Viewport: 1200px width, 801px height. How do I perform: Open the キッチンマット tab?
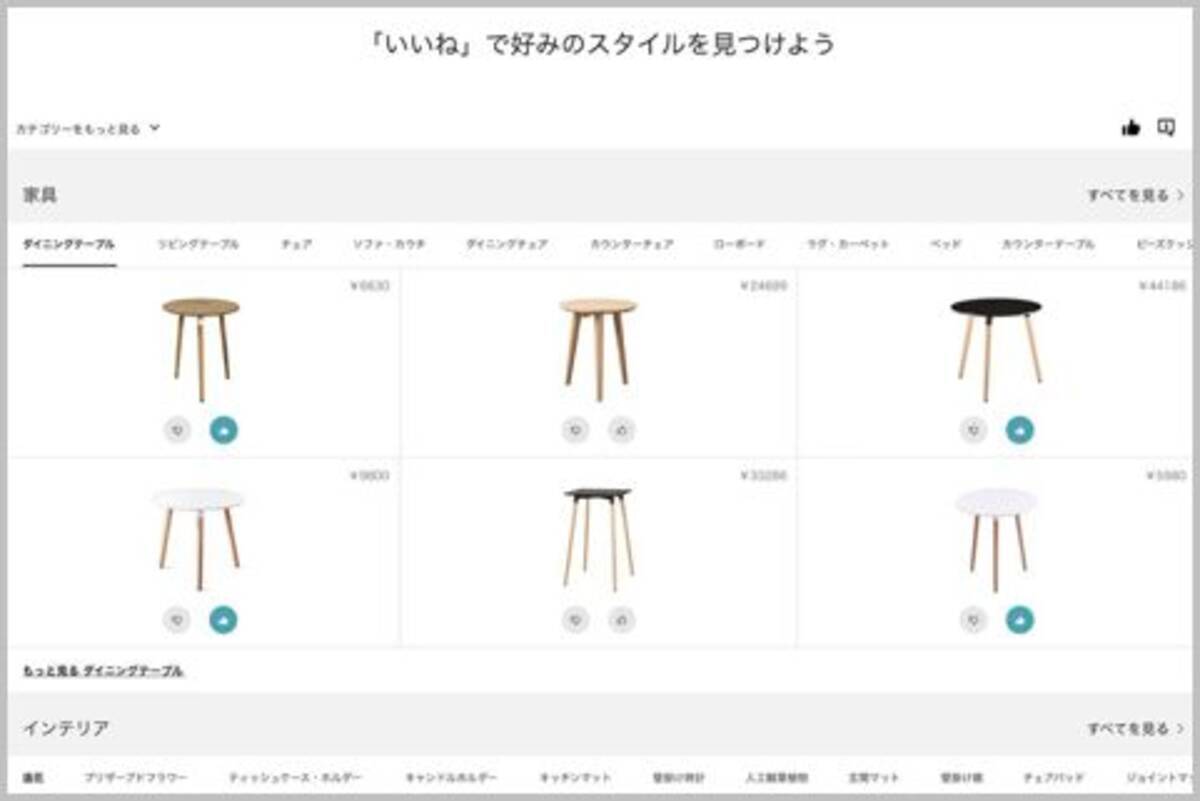[576, 777]
